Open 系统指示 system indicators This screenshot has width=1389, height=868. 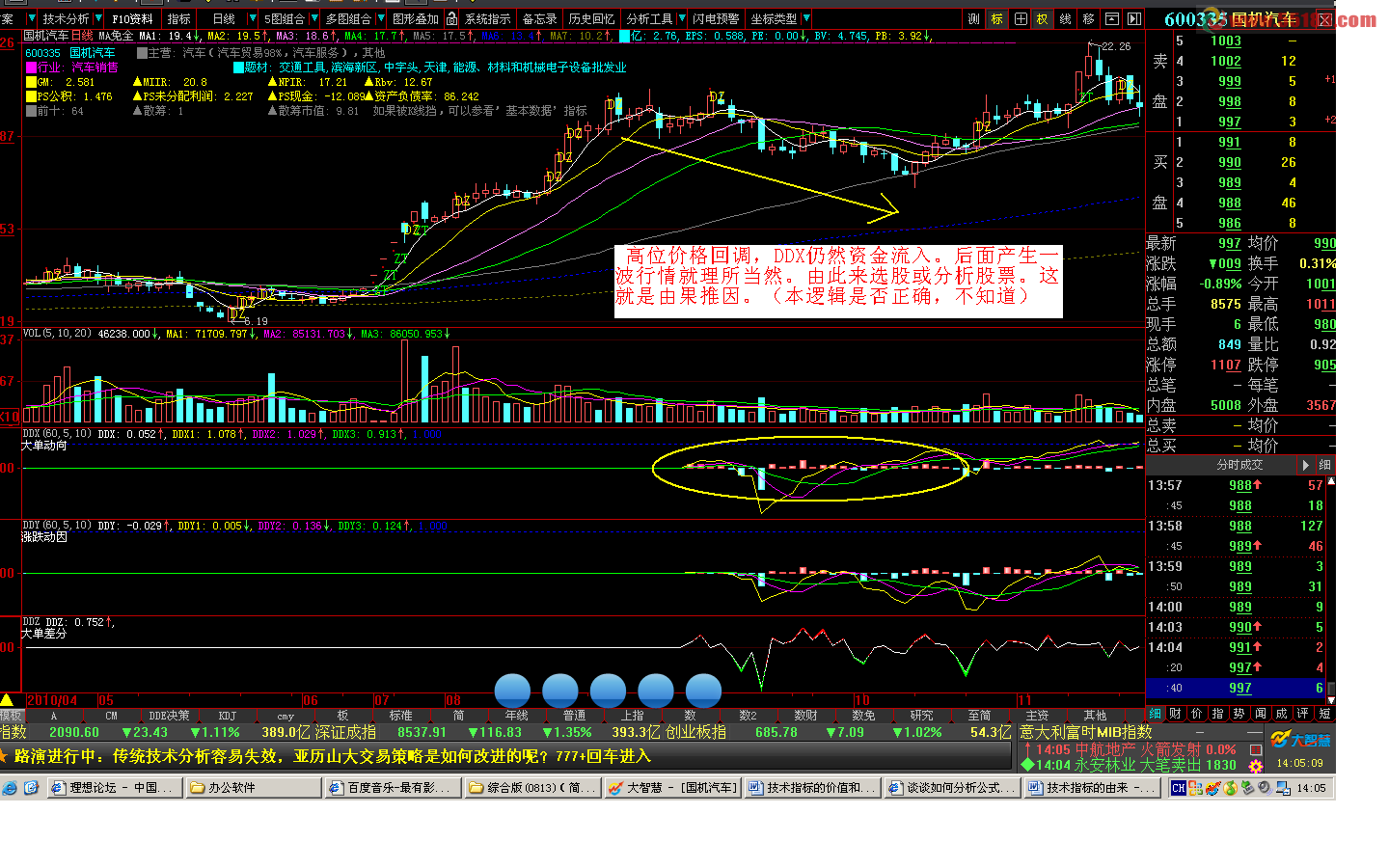click(x=487, y=18)
